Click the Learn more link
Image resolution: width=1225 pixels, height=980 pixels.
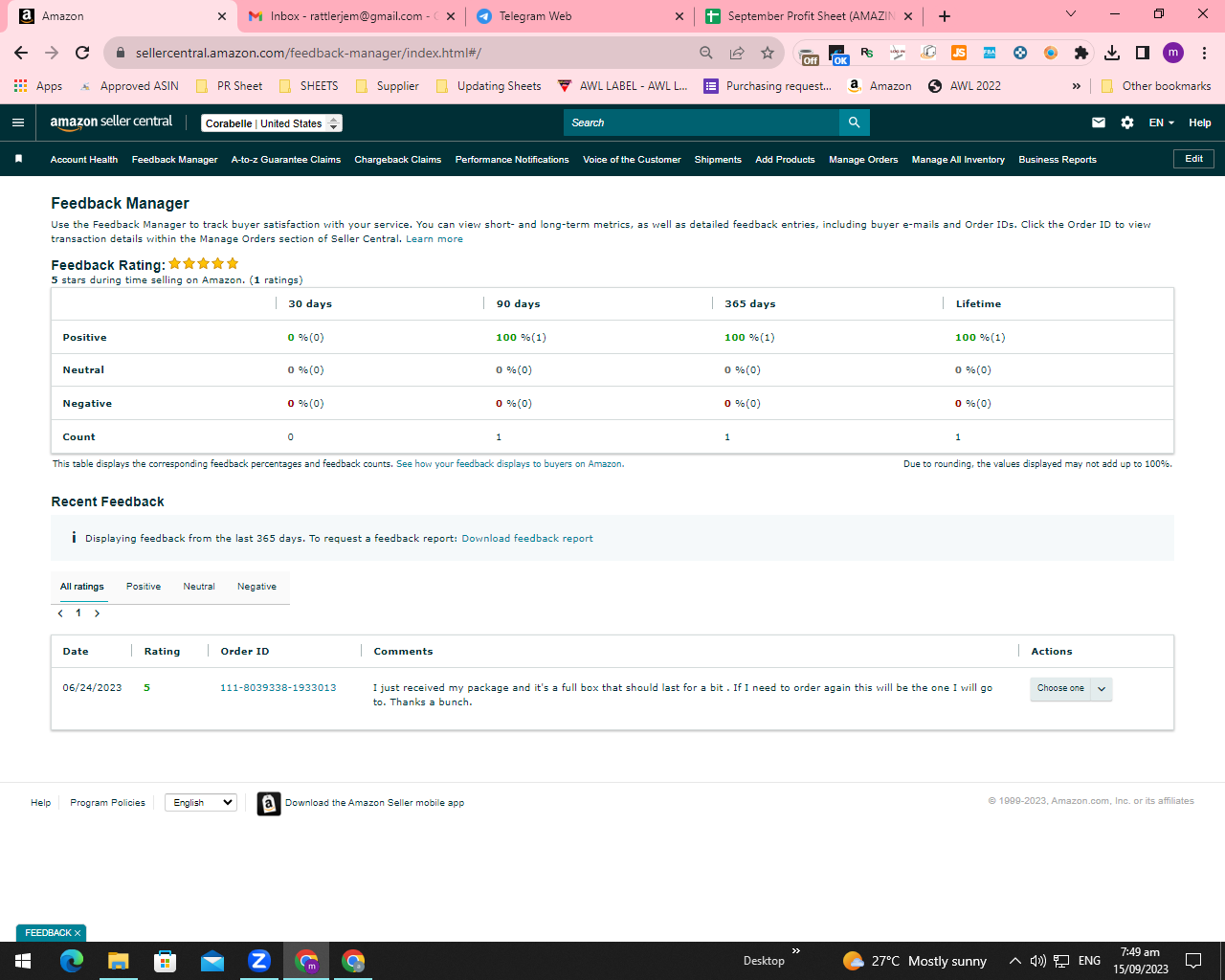pyautogui.click(x=434, y=239)
